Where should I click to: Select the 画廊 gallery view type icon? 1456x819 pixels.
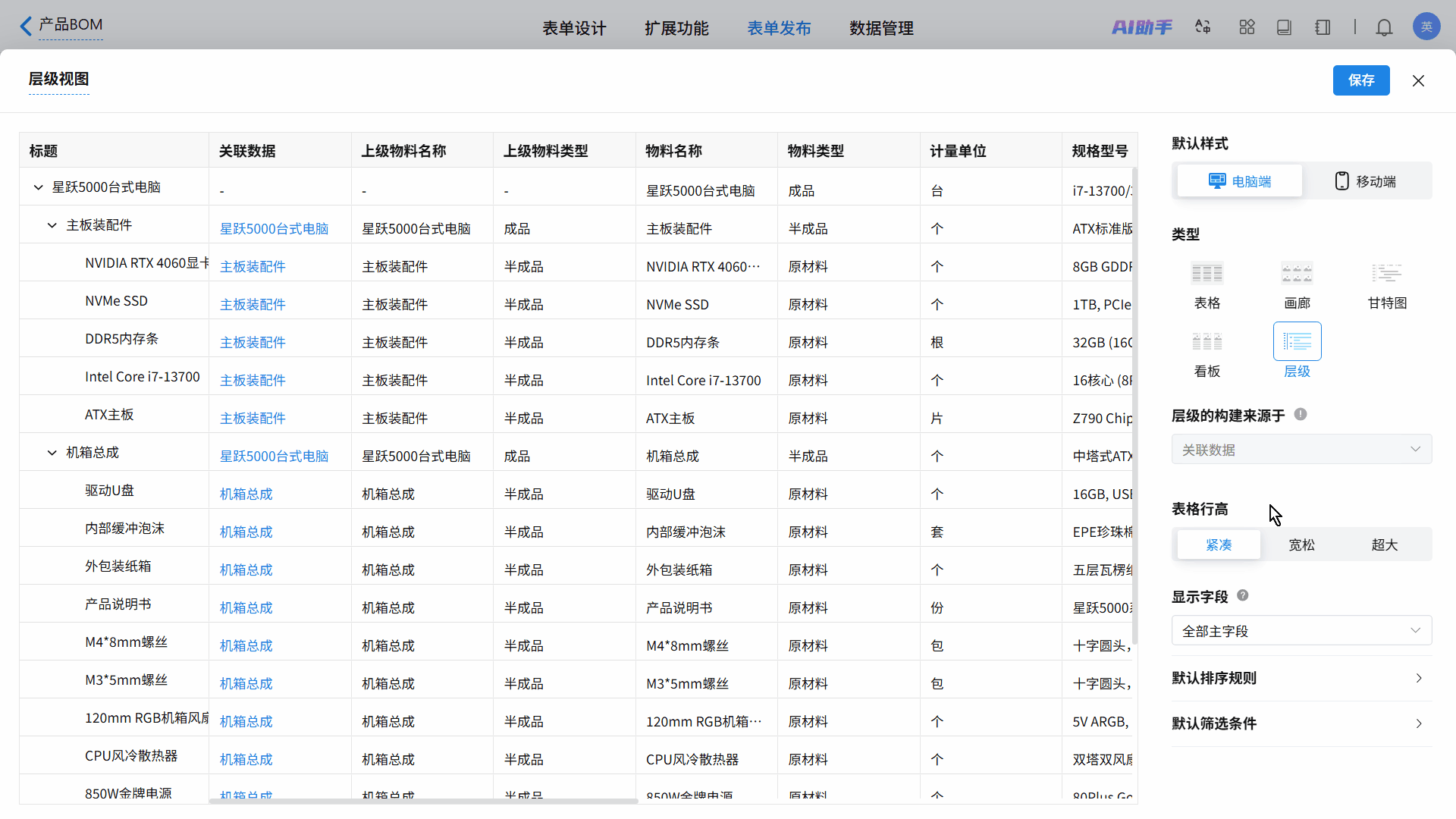point(1297,274)
